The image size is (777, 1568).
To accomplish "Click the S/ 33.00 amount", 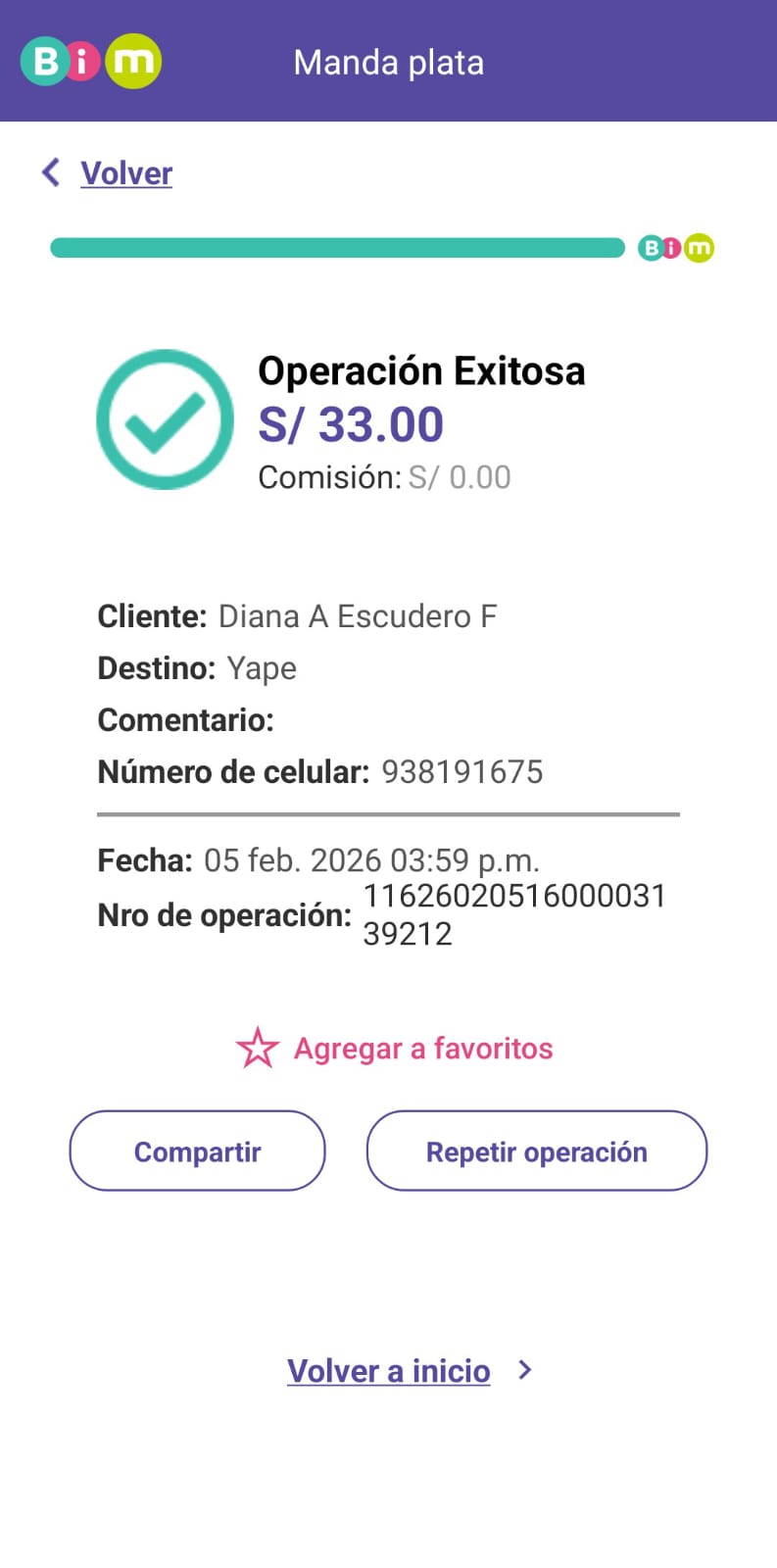I will [351, 424].
